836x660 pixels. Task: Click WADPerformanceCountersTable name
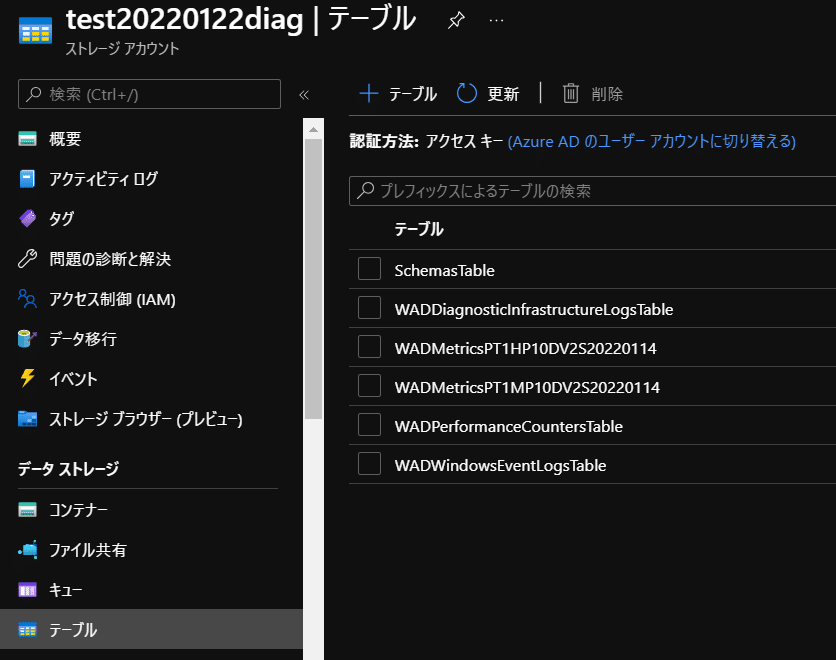(x=508, y=426)
